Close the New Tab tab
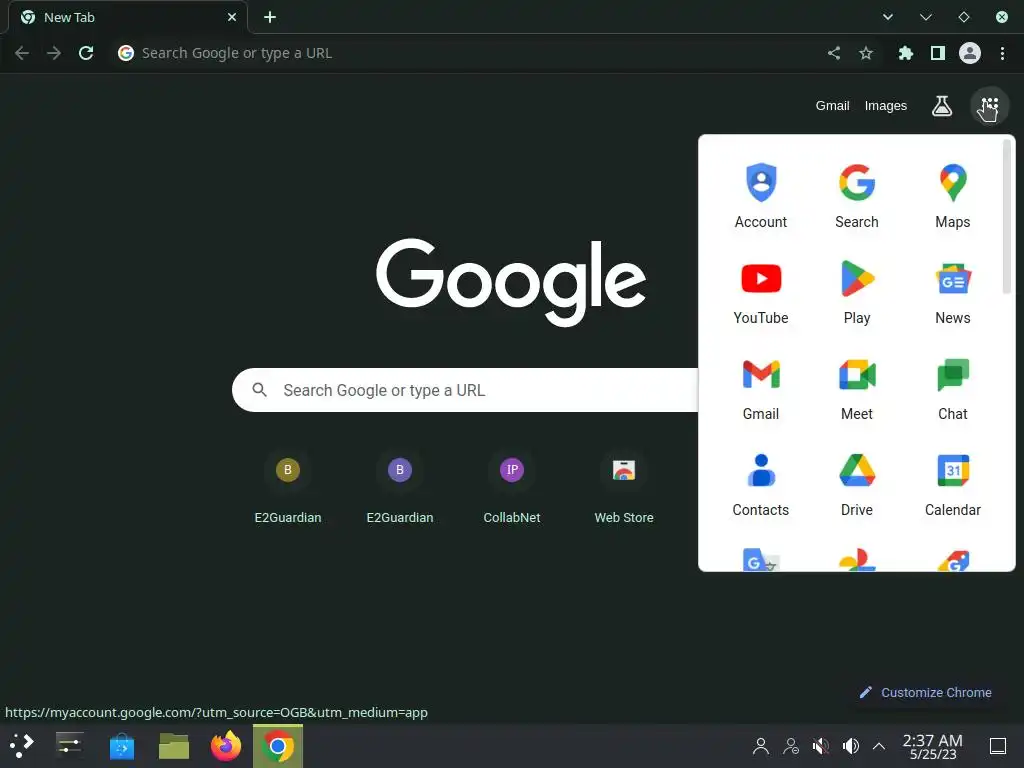1024x768 pixels. tap(232, 17)
